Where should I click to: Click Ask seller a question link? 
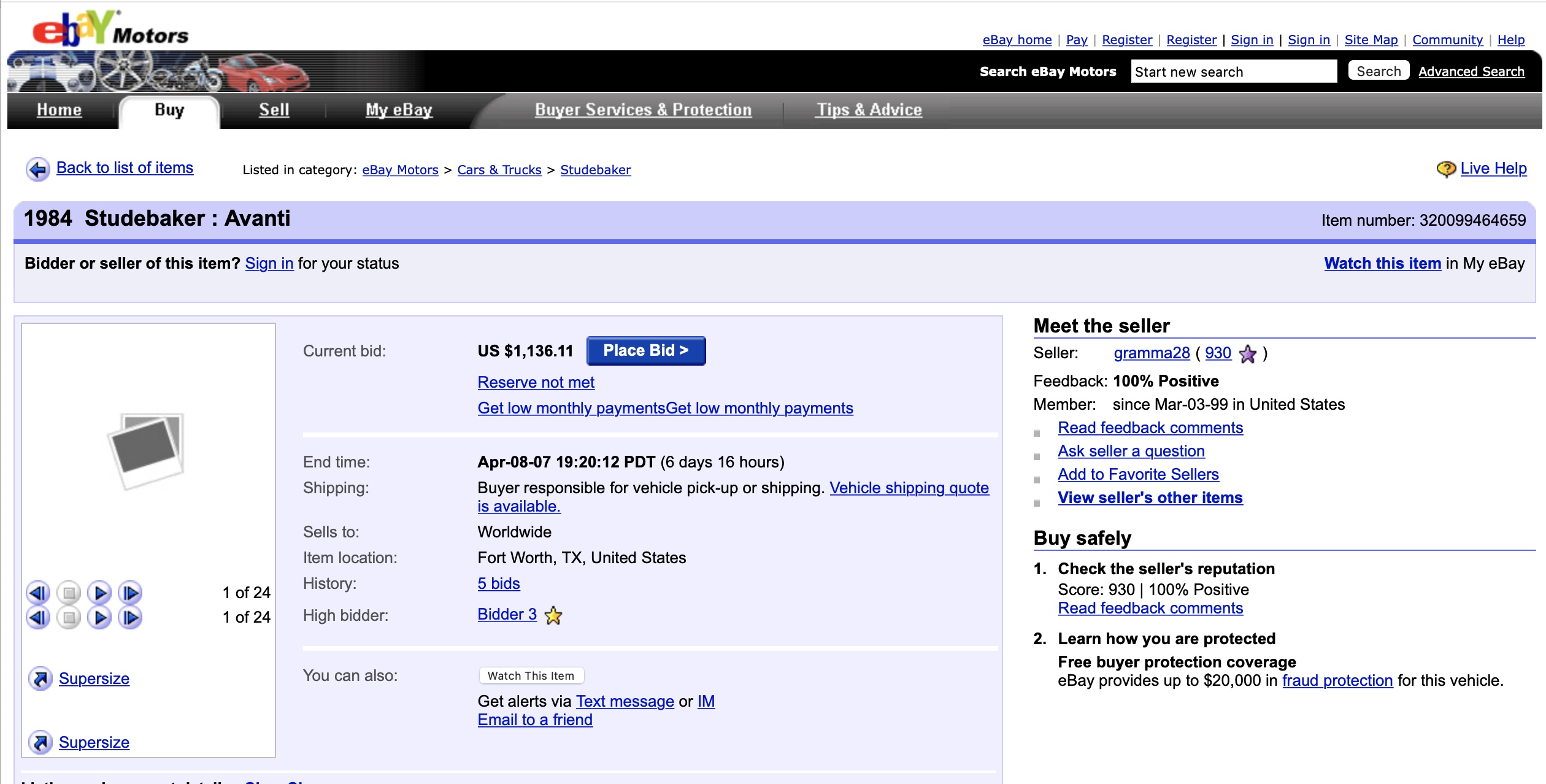point(1131,451)
